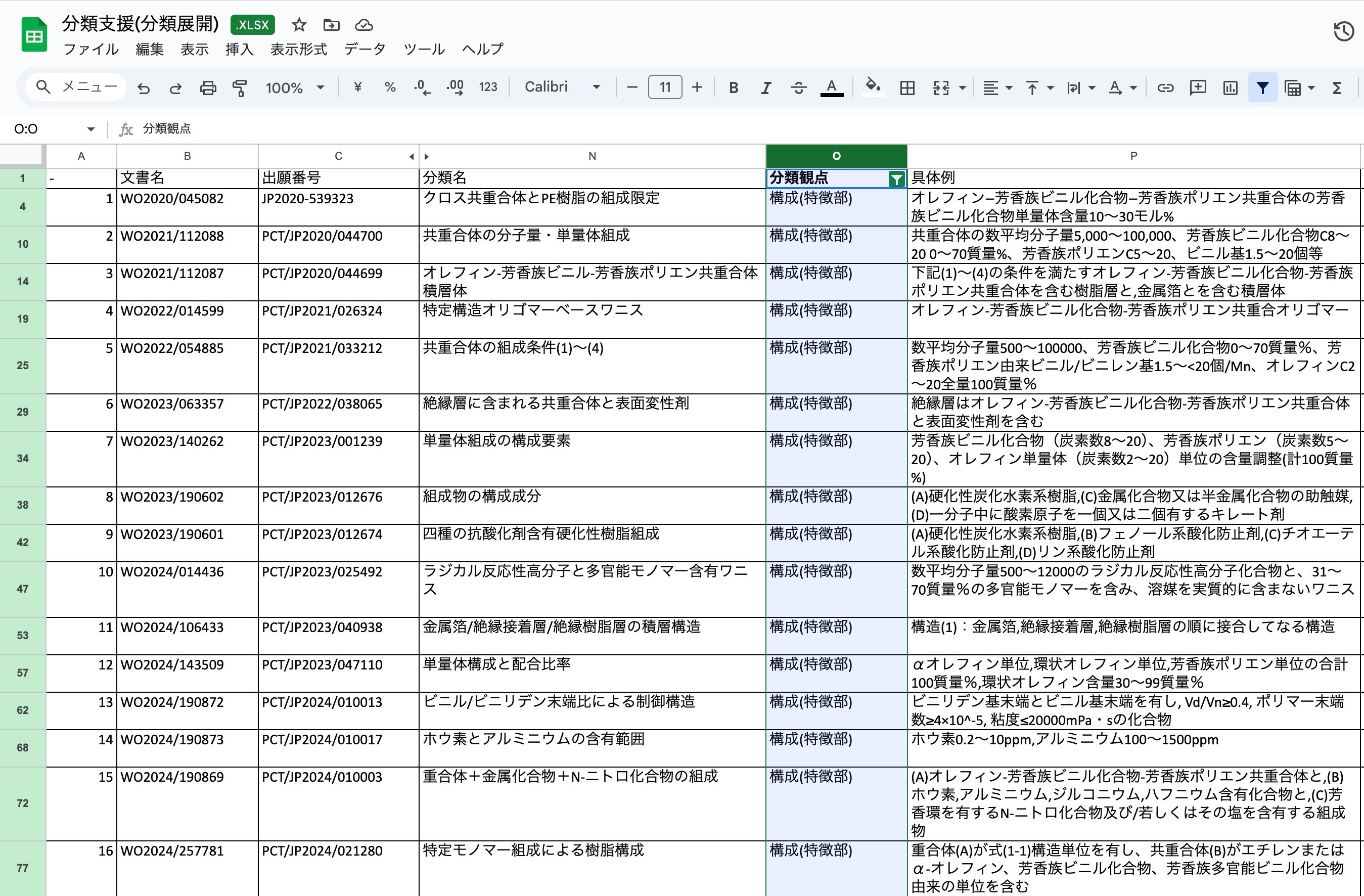This screenshot has width=1364, height=896.
Task: Increase decimal places
Action: [x=455, y=87]
